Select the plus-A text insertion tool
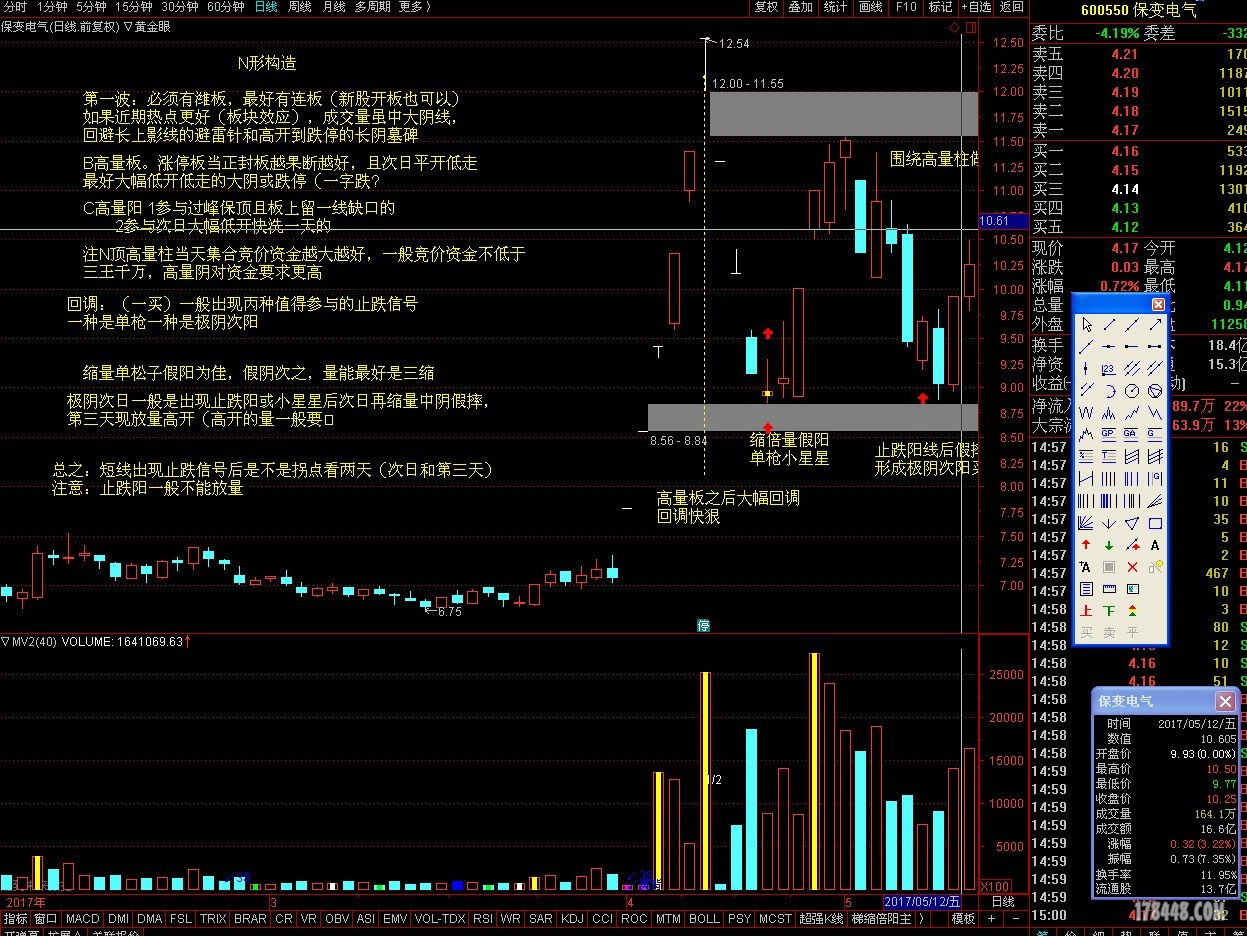Image resolution: width=1247 pixels, height=936 pixels. tap(1086, 566)
